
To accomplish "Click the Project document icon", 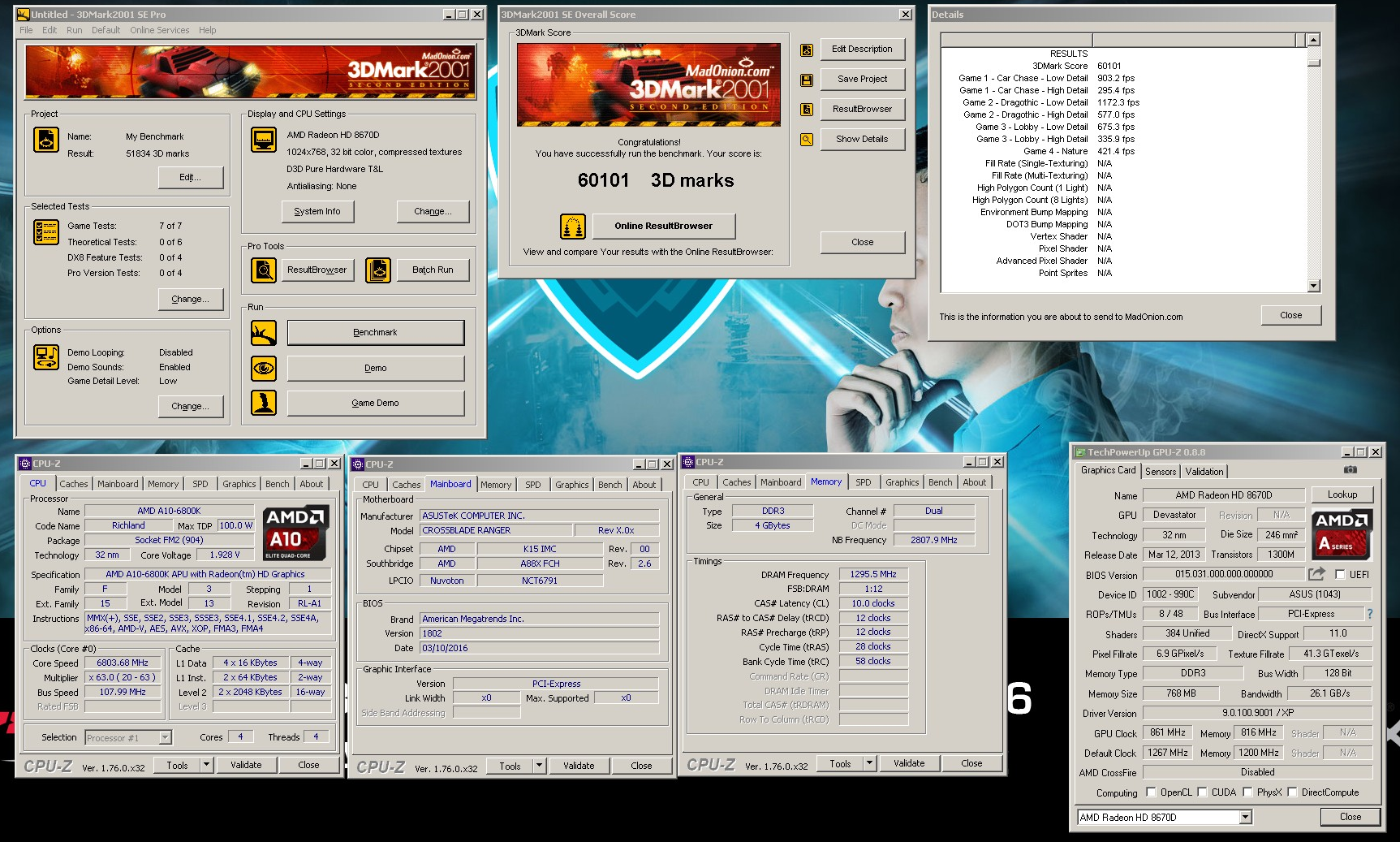I will pyautogui.click(x=46, y=140).
